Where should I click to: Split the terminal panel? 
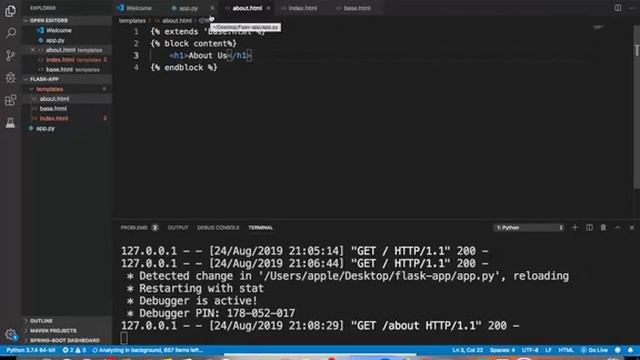(x=589, y=227)
